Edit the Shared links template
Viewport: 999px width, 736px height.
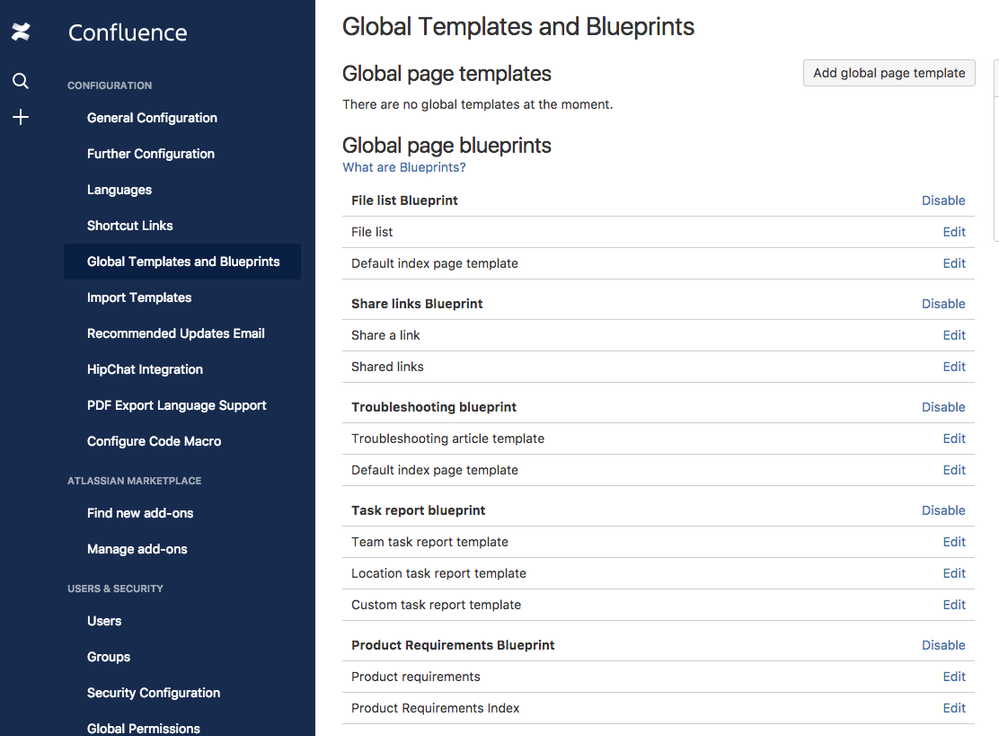[954, 366]
